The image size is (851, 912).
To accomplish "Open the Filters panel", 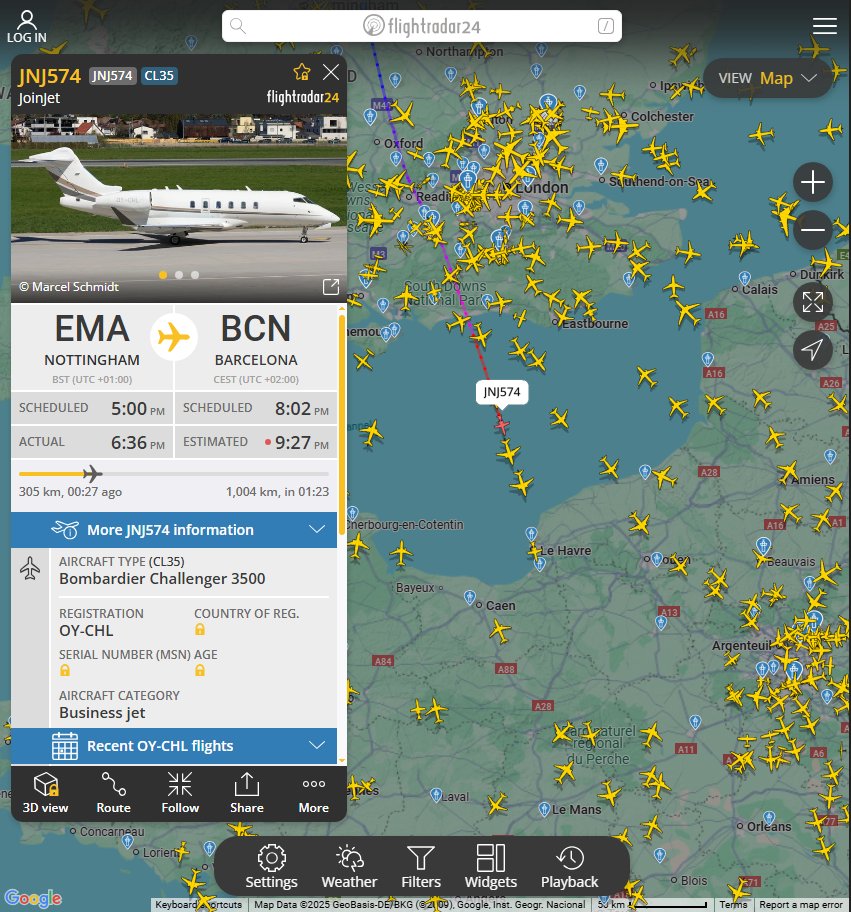I will coord(421,867).
